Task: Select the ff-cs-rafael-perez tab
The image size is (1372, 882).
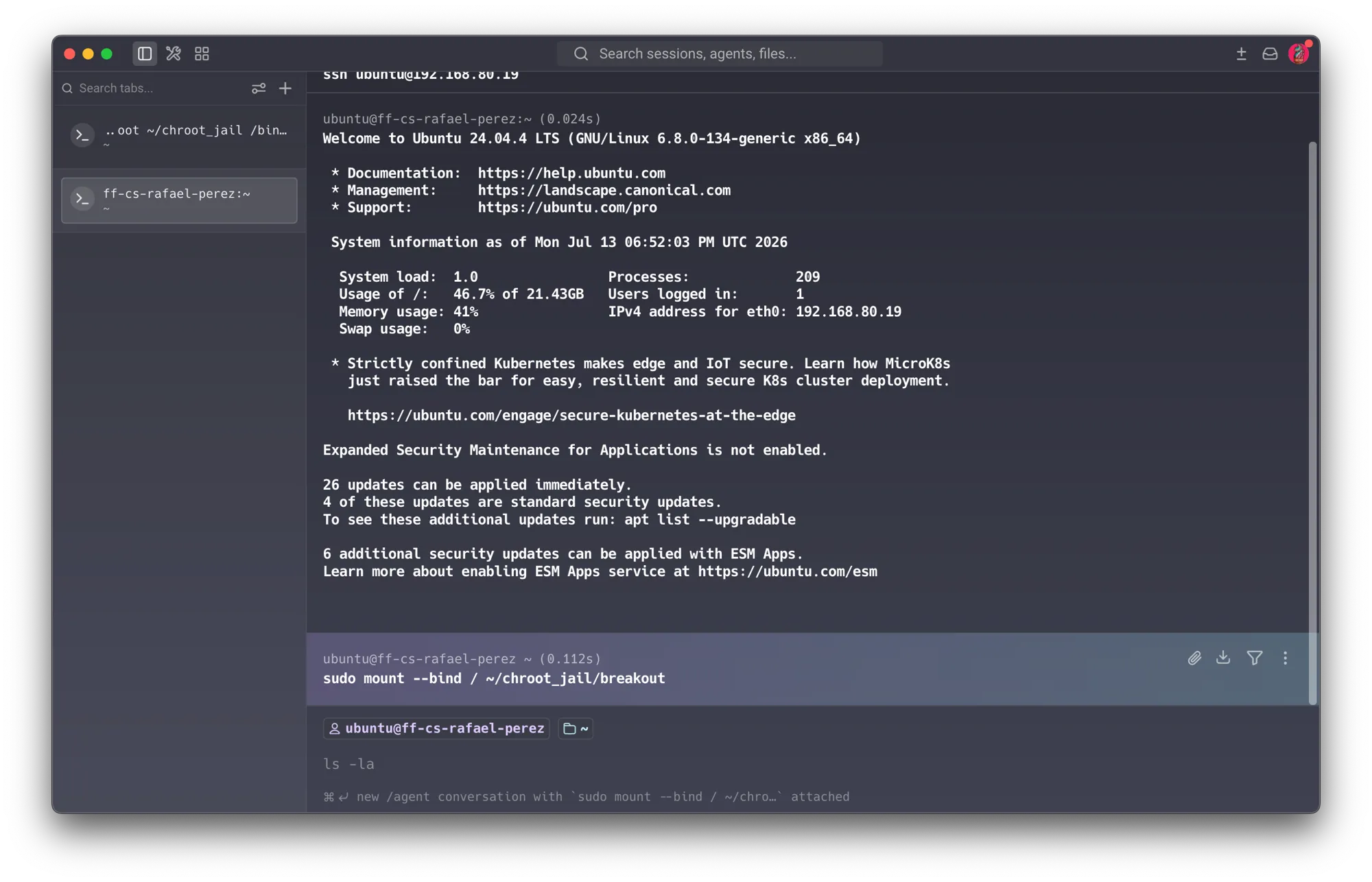Action: [180, 200]
